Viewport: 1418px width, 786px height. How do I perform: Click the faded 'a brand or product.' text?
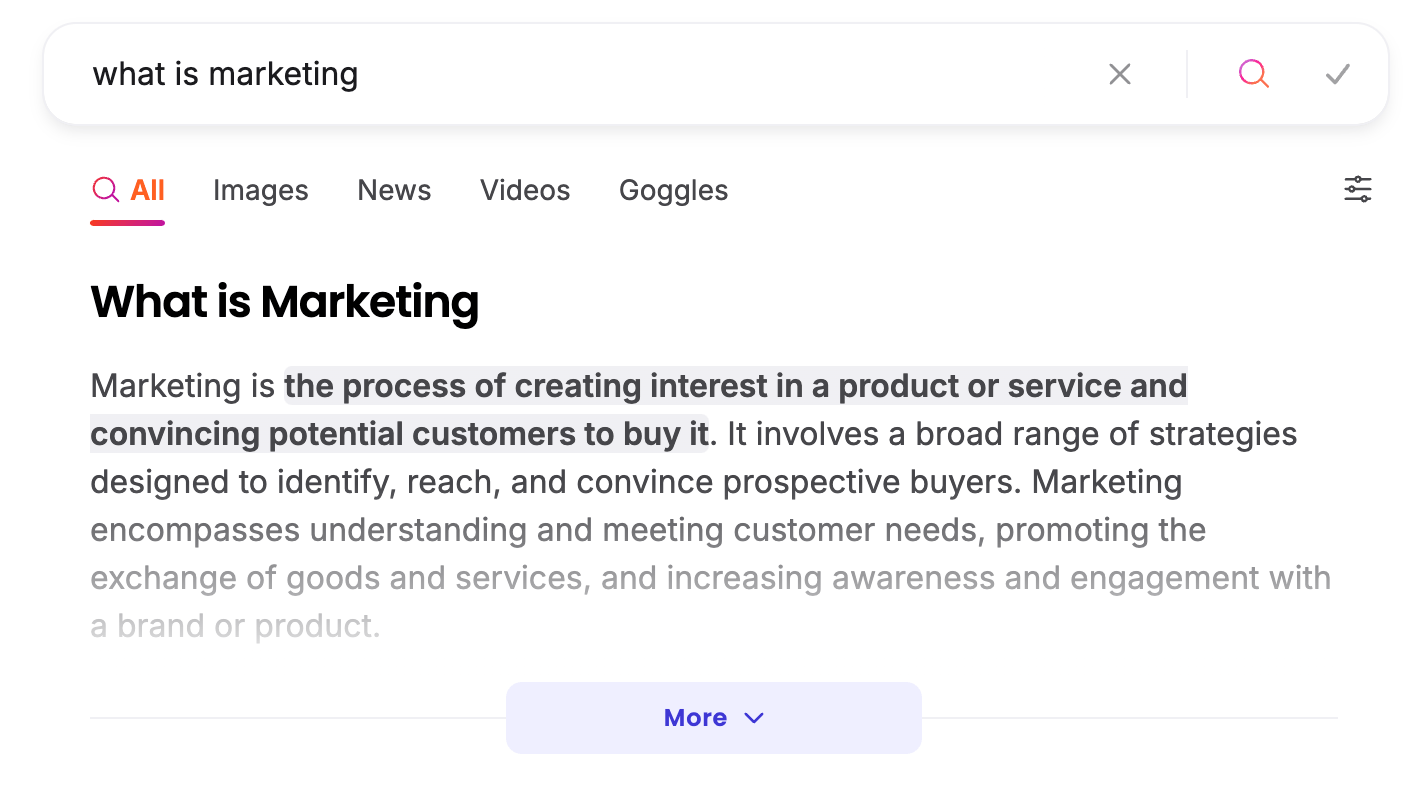(235, 626)
